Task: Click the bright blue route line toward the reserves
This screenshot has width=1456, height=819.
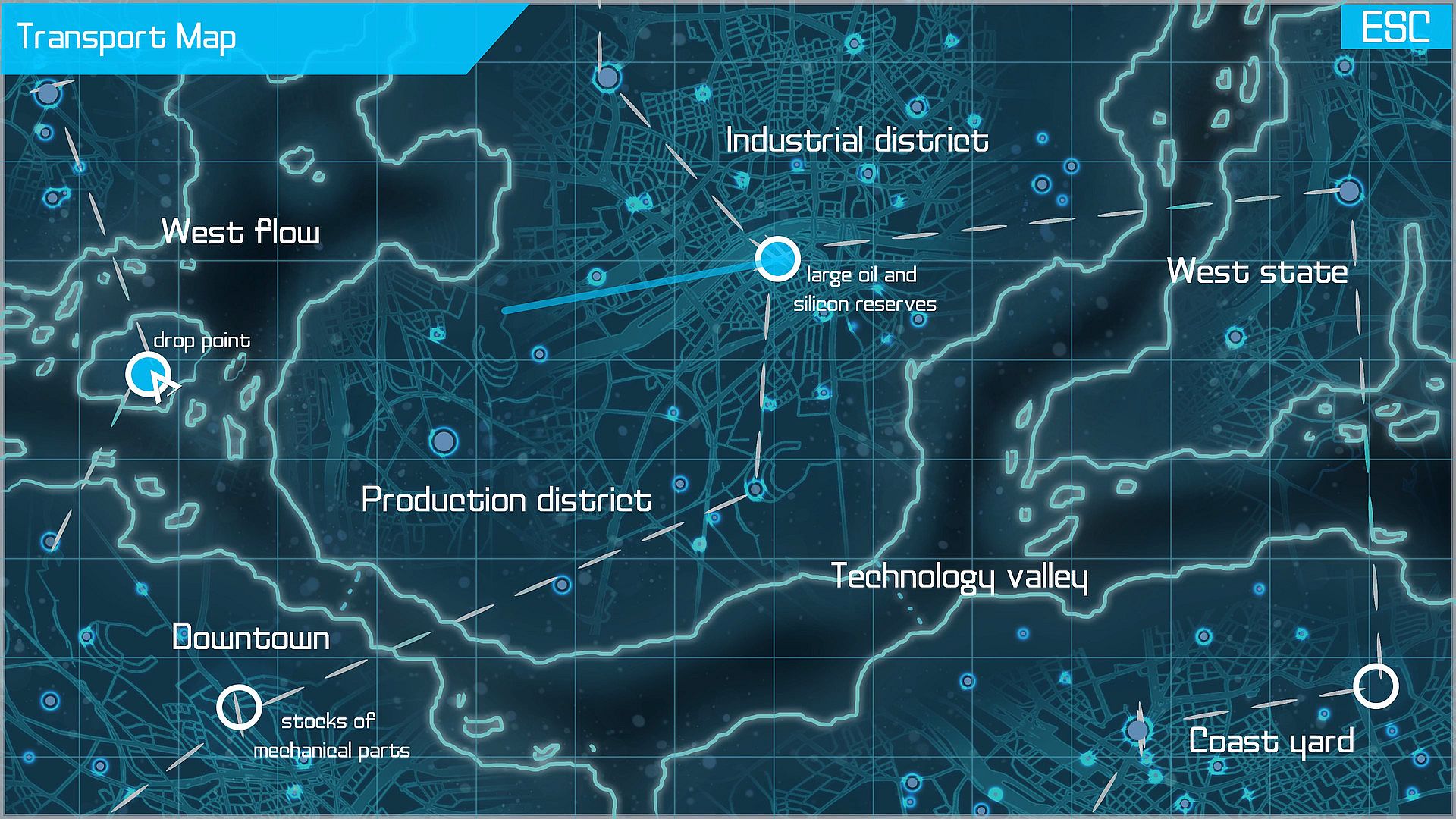Action: coord(629,288)
